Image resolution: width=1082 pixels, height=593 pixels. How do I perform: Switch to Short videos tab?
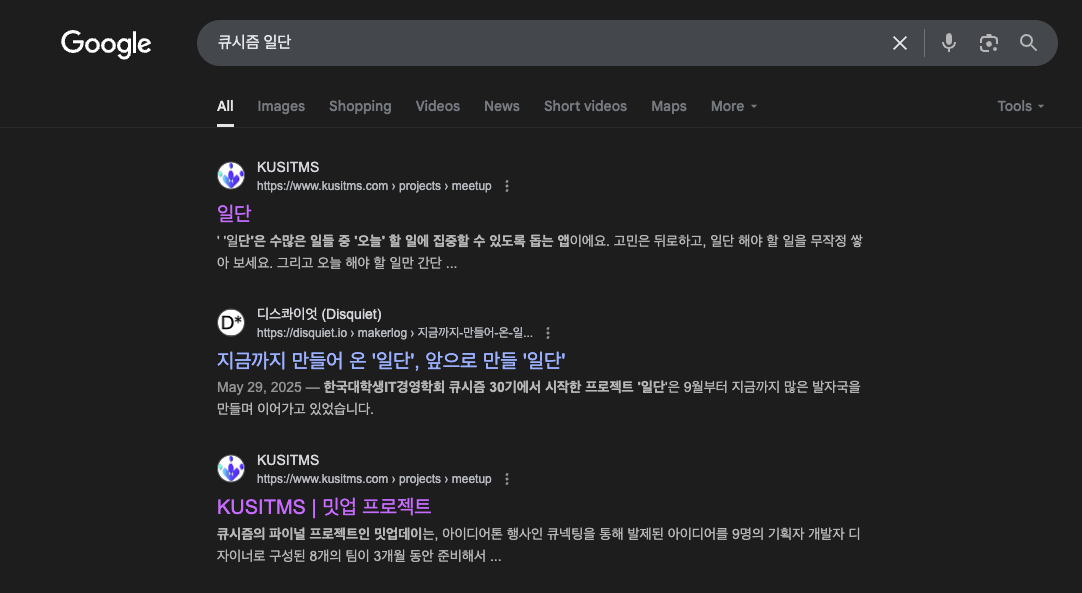click(x=585, y=106)
